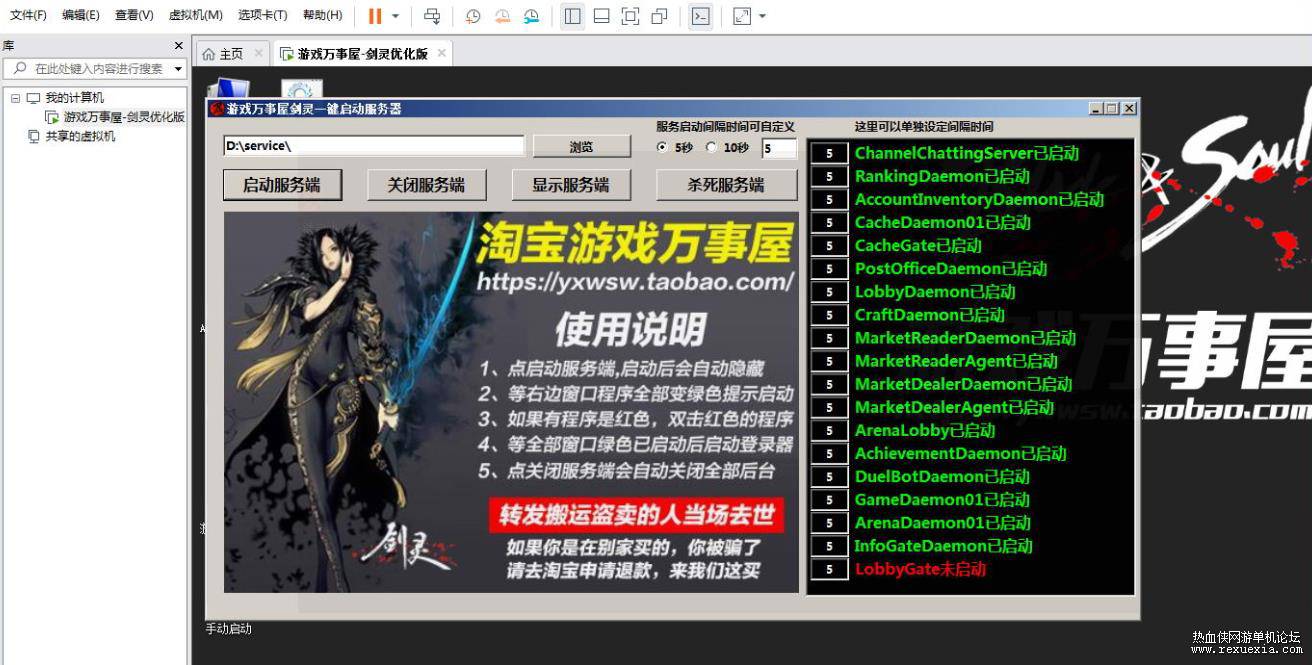Click the 浏览 browse button
Screen dimensions: 1312x665
581,146
